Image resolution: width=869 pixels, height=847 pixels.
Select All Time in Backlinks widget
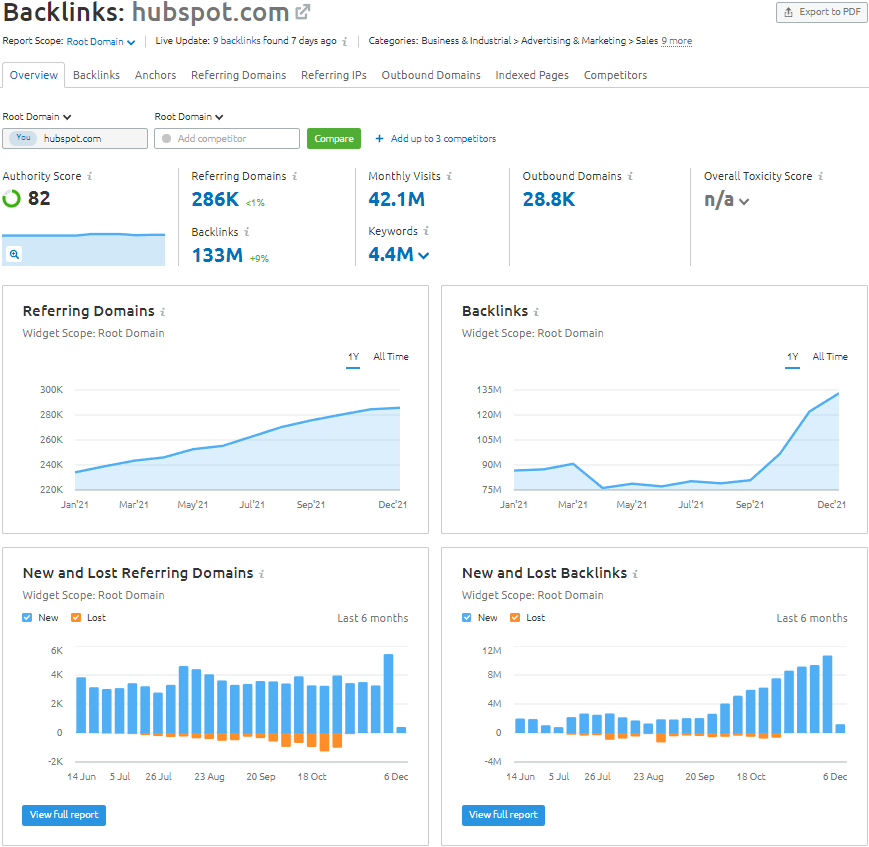pos(830,357)
